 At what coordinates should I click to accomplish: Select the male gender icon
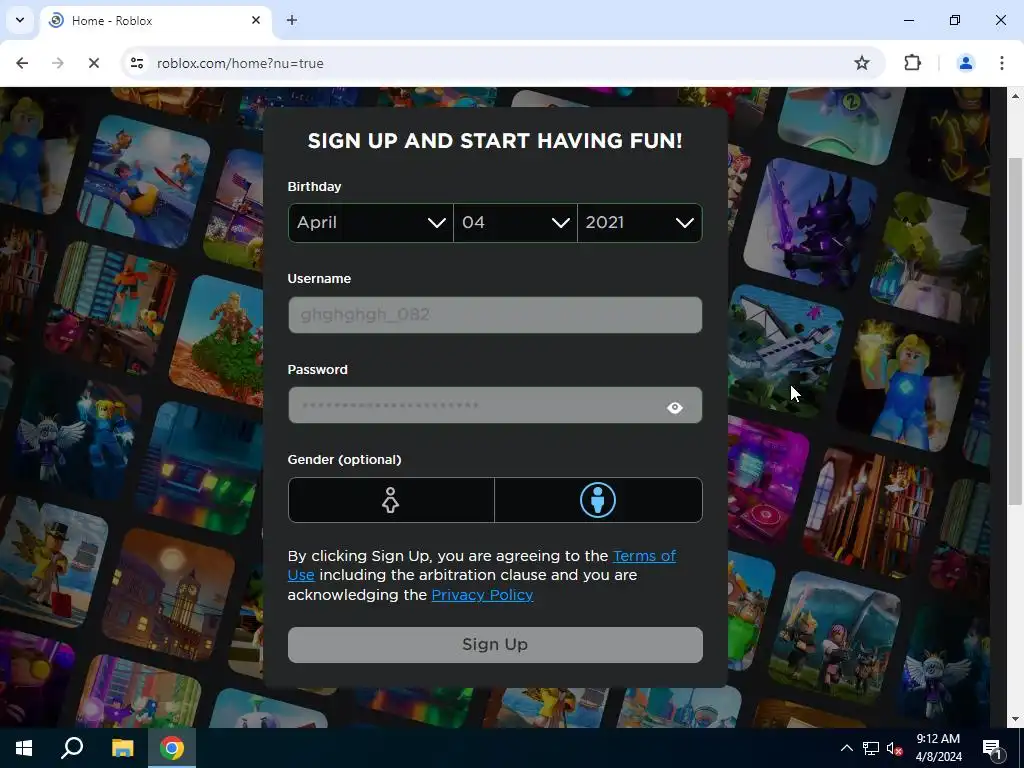point(598,500)
